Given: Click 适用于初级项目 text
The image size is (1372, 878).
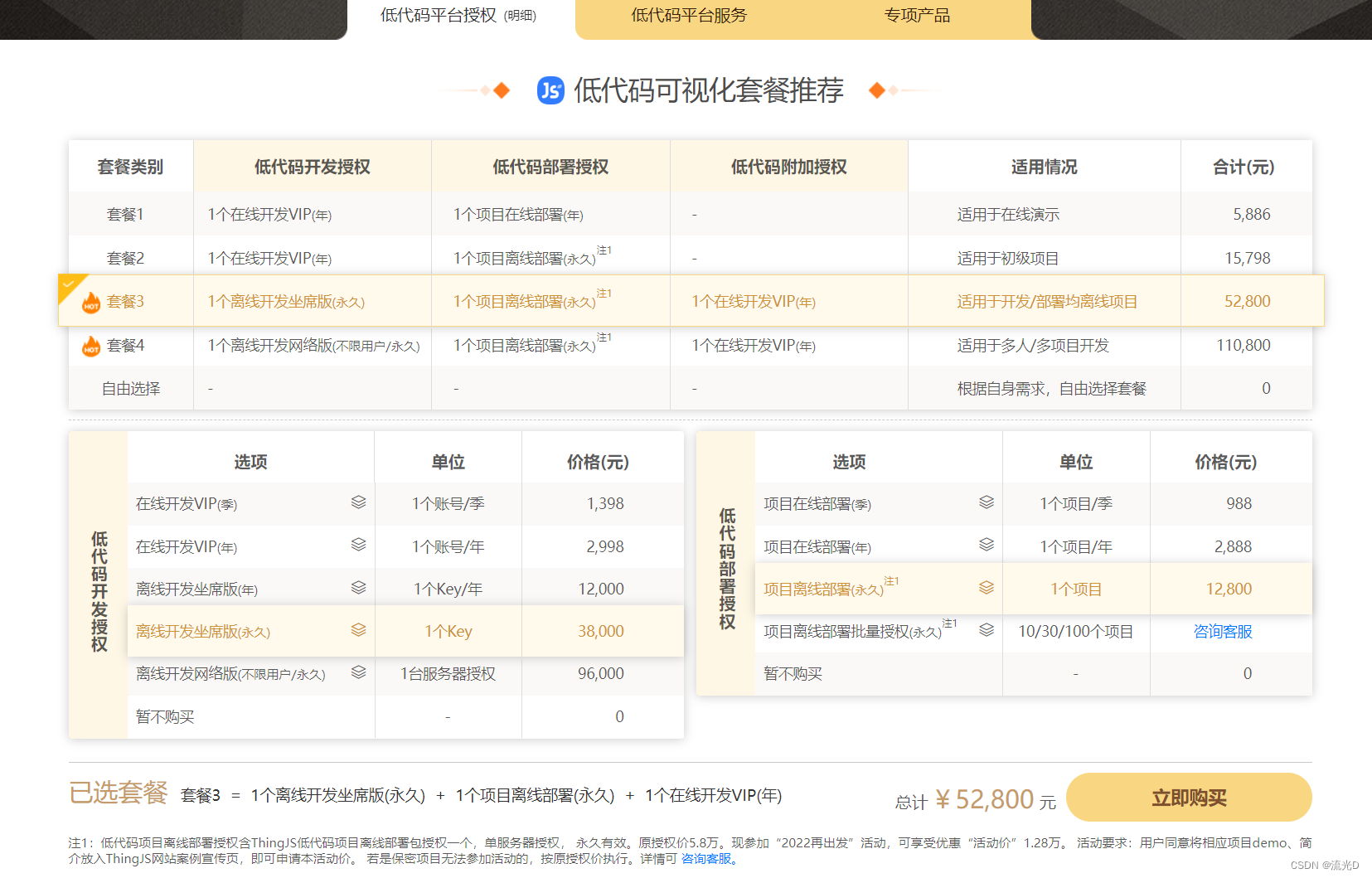Looking at the screenshot, I should (x=1008, y=259).
